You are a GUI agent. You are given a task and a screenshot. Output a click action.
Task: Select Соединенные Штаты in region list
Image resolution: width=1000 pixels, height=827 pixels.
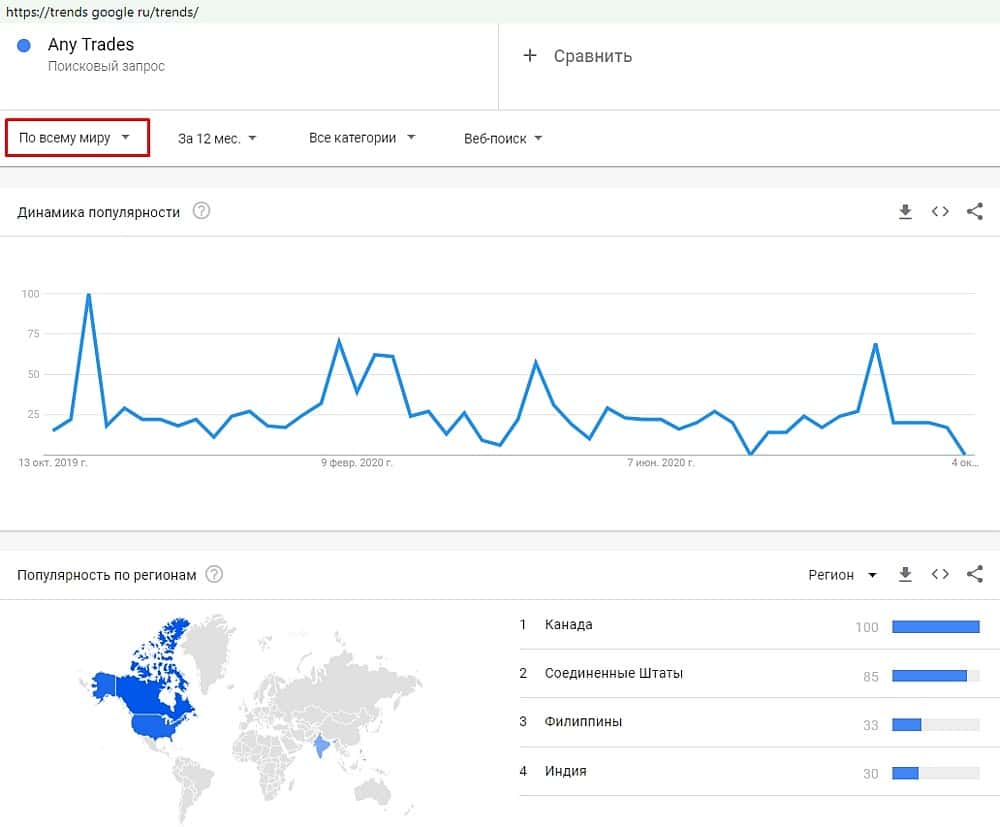614,673
